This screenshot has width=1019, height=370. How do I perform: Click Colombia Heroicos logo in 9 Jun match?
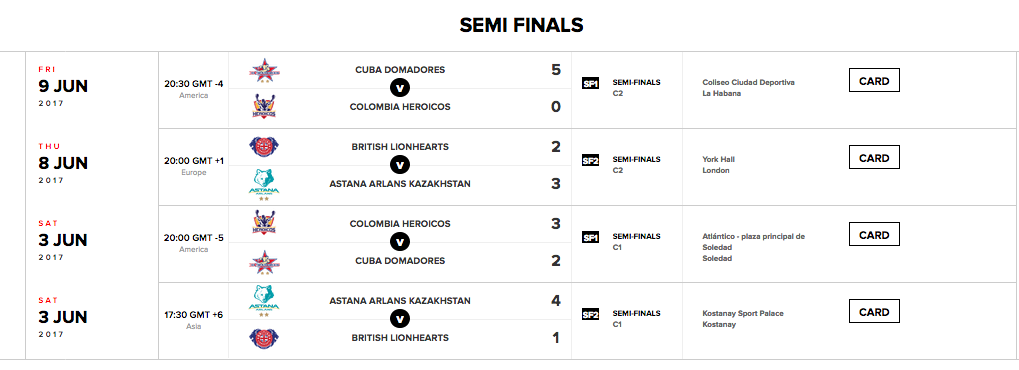[x=264, y=106]
